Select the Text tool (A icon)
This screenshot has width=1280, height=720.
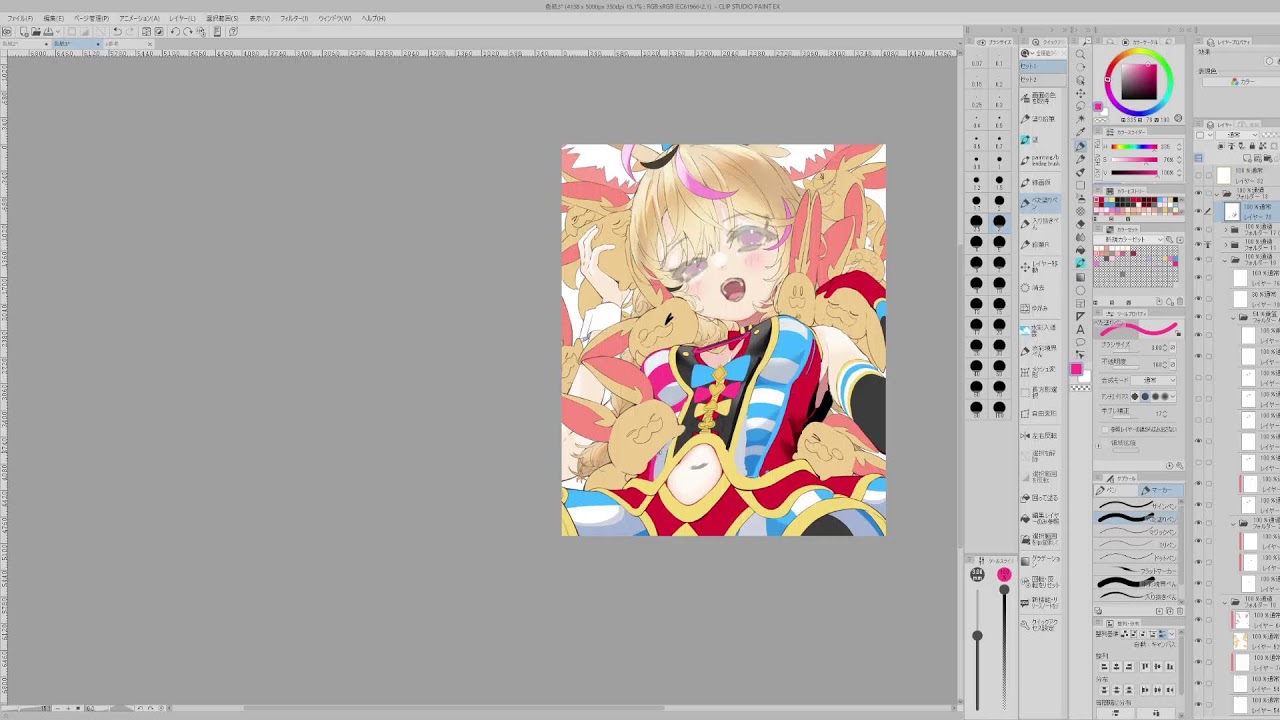(1080, 329)
